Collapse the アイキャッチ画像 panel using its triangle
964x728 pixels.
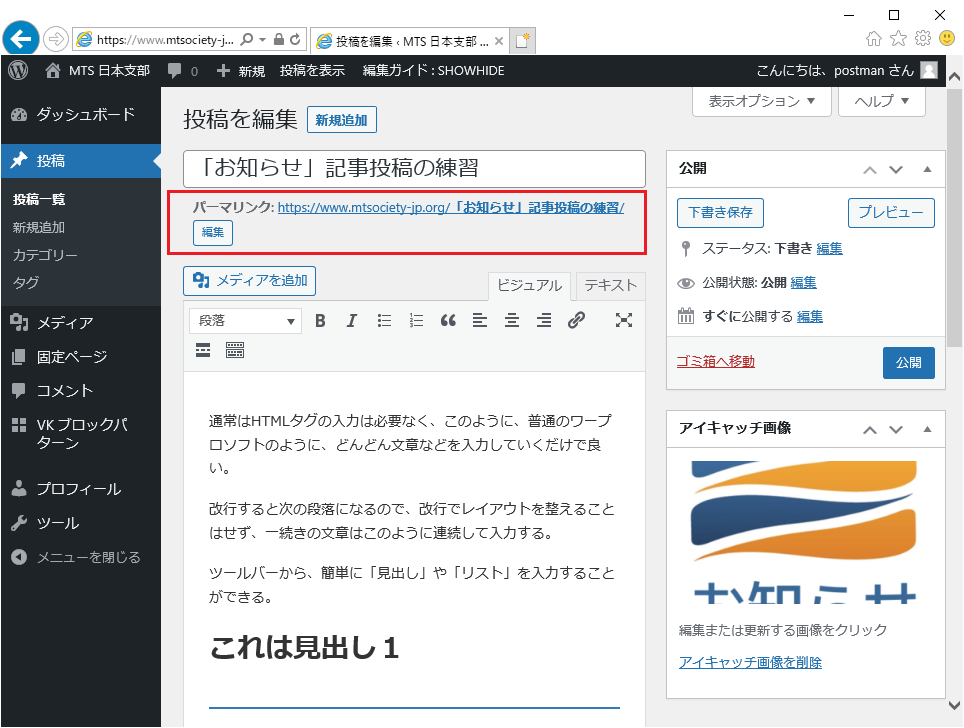click(x=927, y=429)
